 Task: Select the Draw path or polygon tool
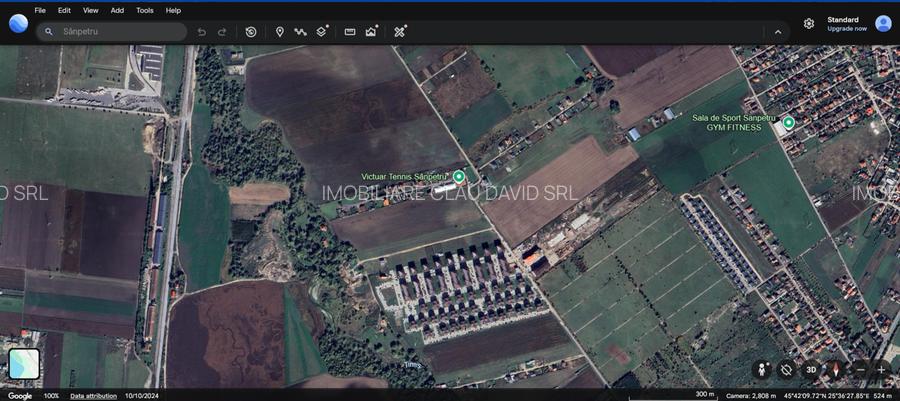[x=299, y=32]
